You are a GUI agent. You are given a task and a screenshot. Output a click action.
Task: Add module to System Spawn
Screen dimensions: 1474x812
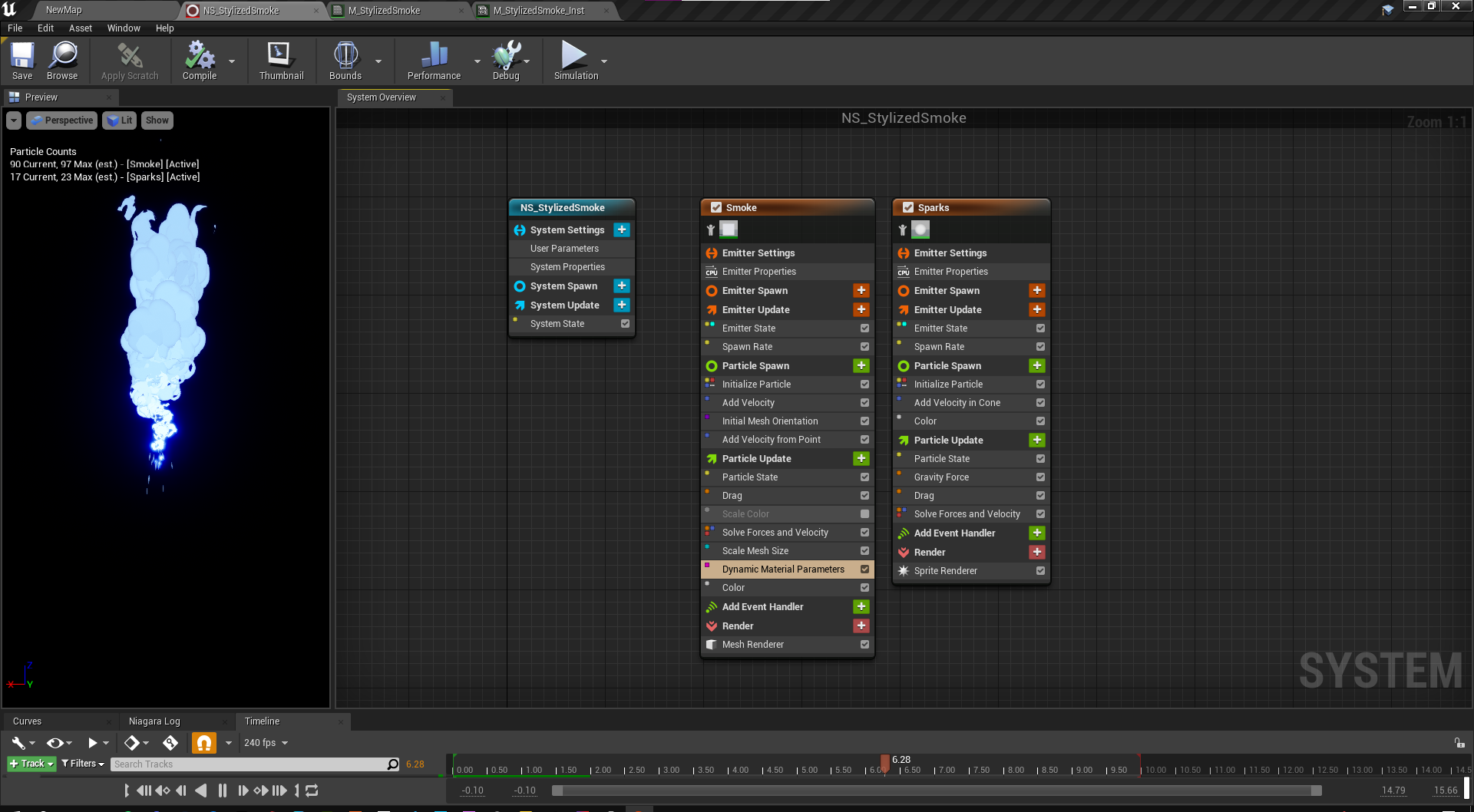click(x=622, y=286)
